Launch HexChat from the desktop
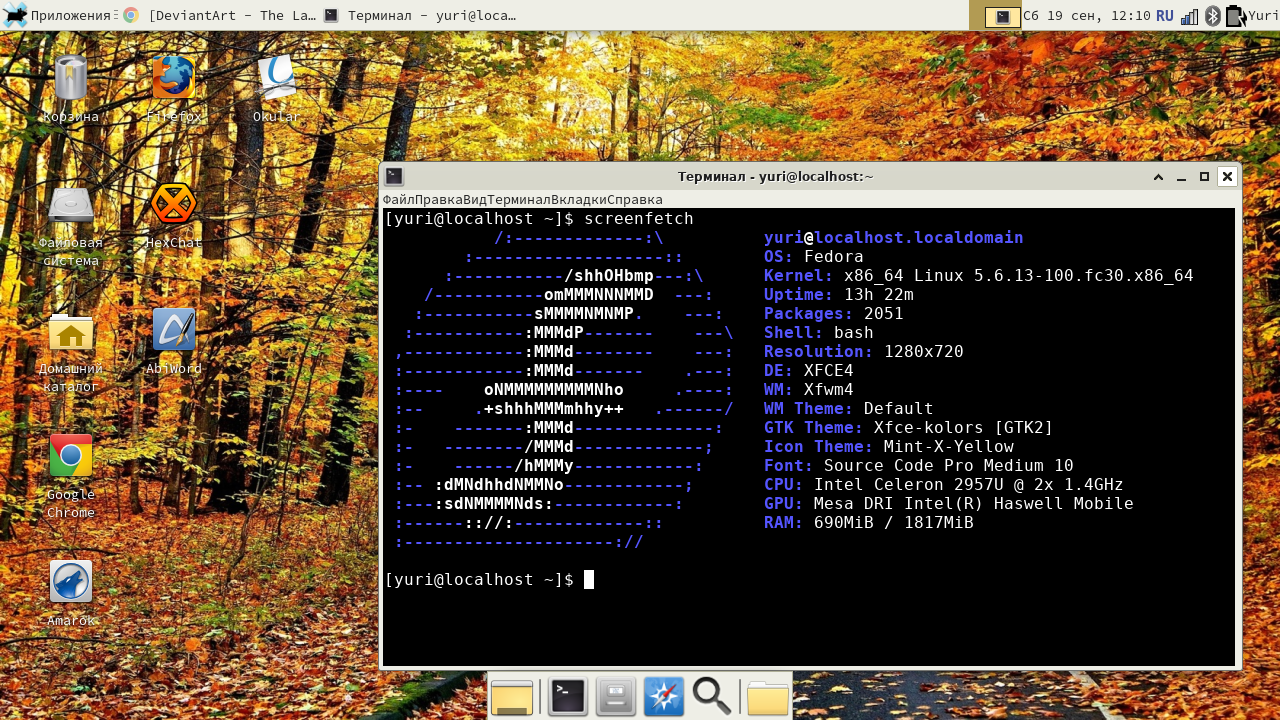Image resolution: width=1280 pixels, height=720 pixels. 173,204
